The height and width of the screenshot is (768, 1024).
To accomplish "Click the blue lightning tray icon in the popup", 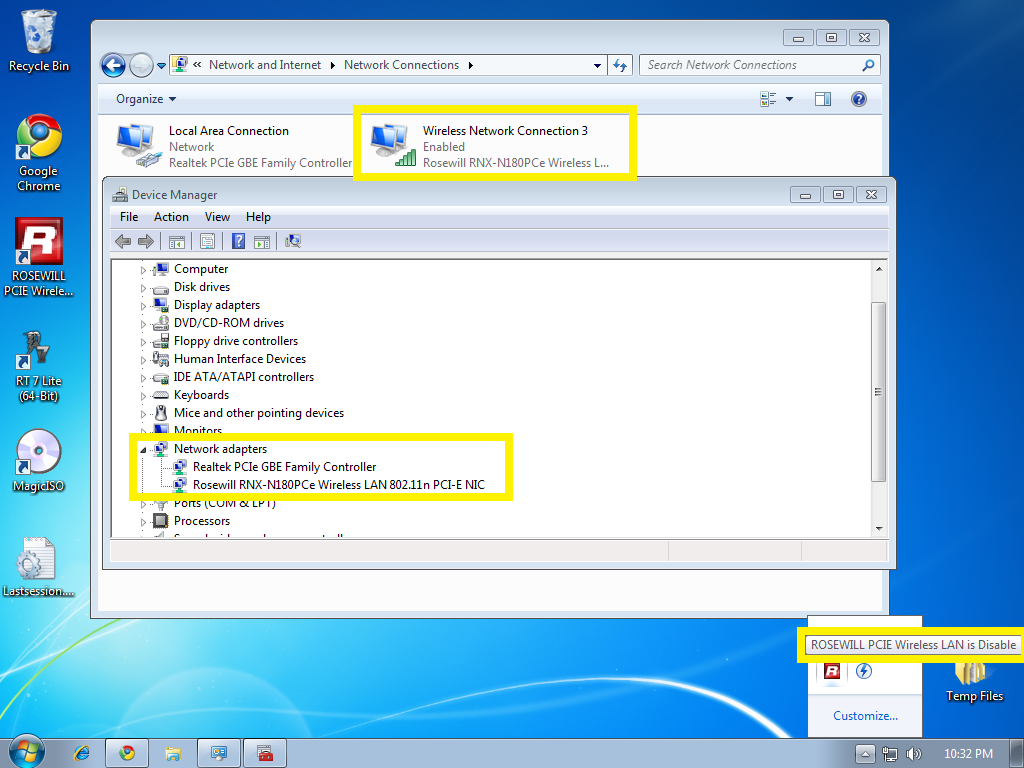I will [864, 671].
